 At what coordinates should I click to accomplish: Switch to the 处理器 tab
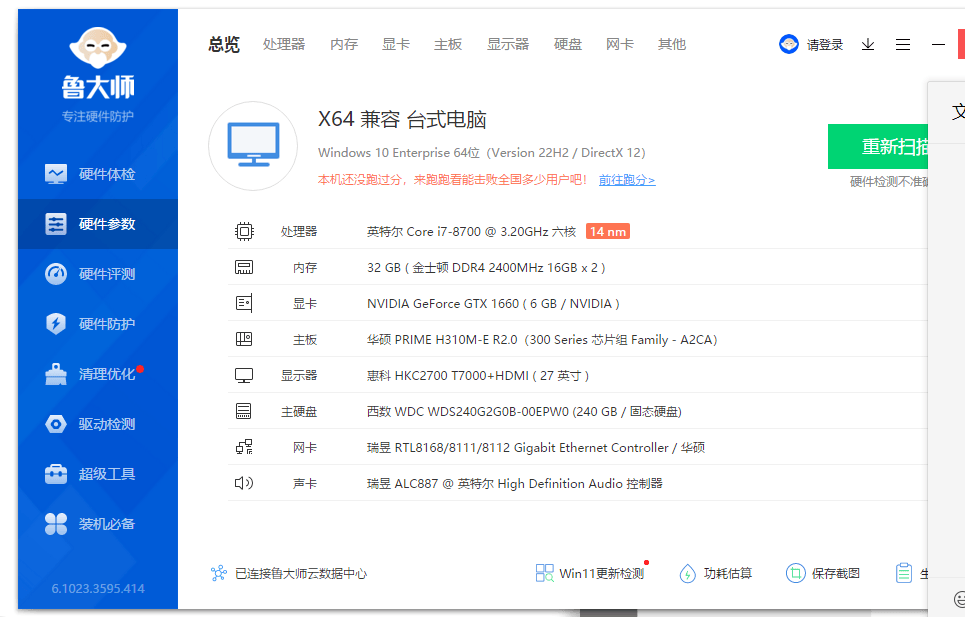[x=284, y=44]
